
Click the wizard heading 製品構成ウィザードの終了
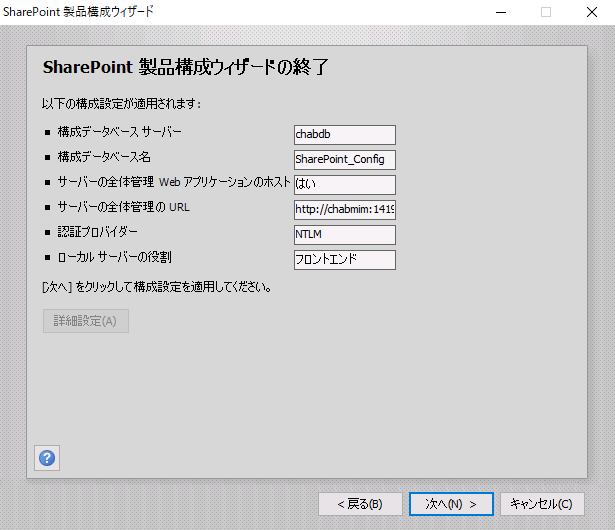pyautogui.click(x=186, y=68)
